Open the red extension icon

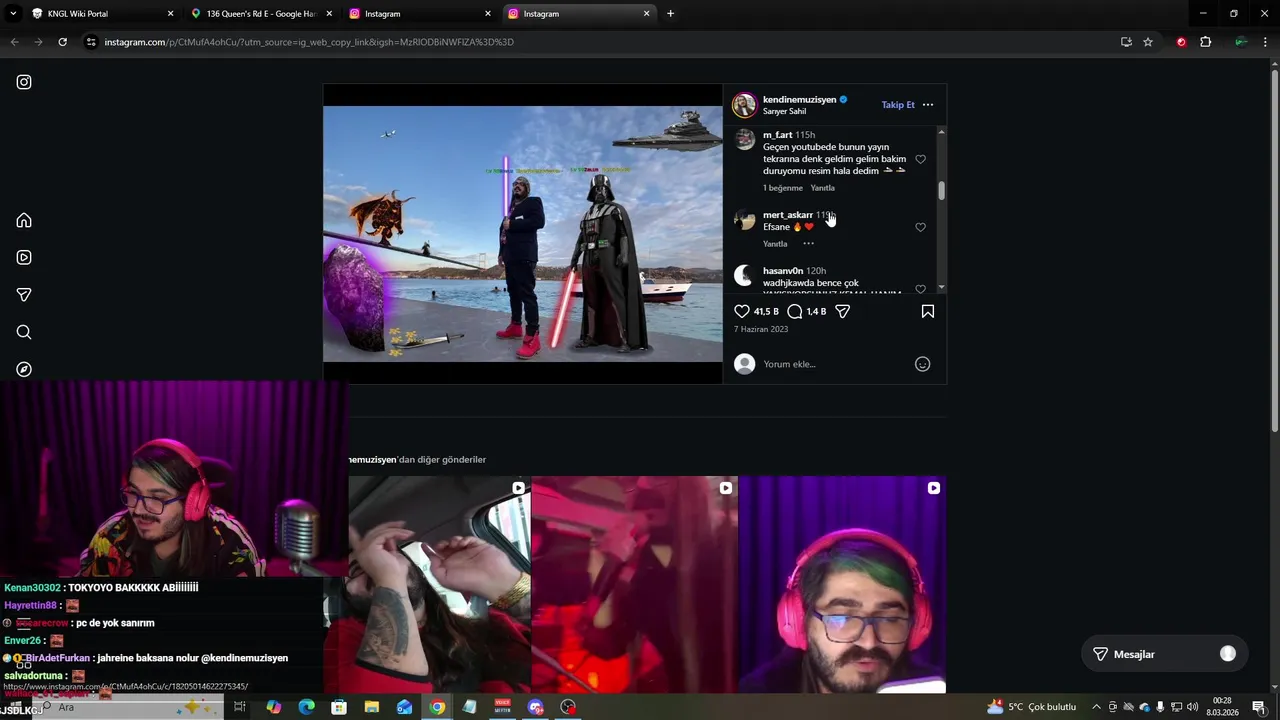click(1181, 42)
